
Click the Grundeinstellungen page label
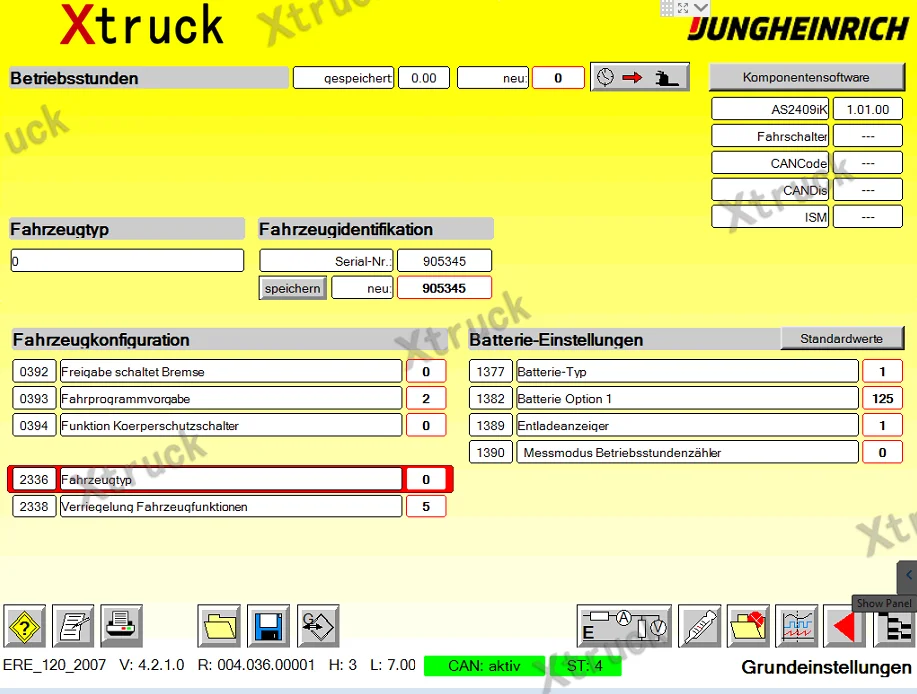point(826,667)
